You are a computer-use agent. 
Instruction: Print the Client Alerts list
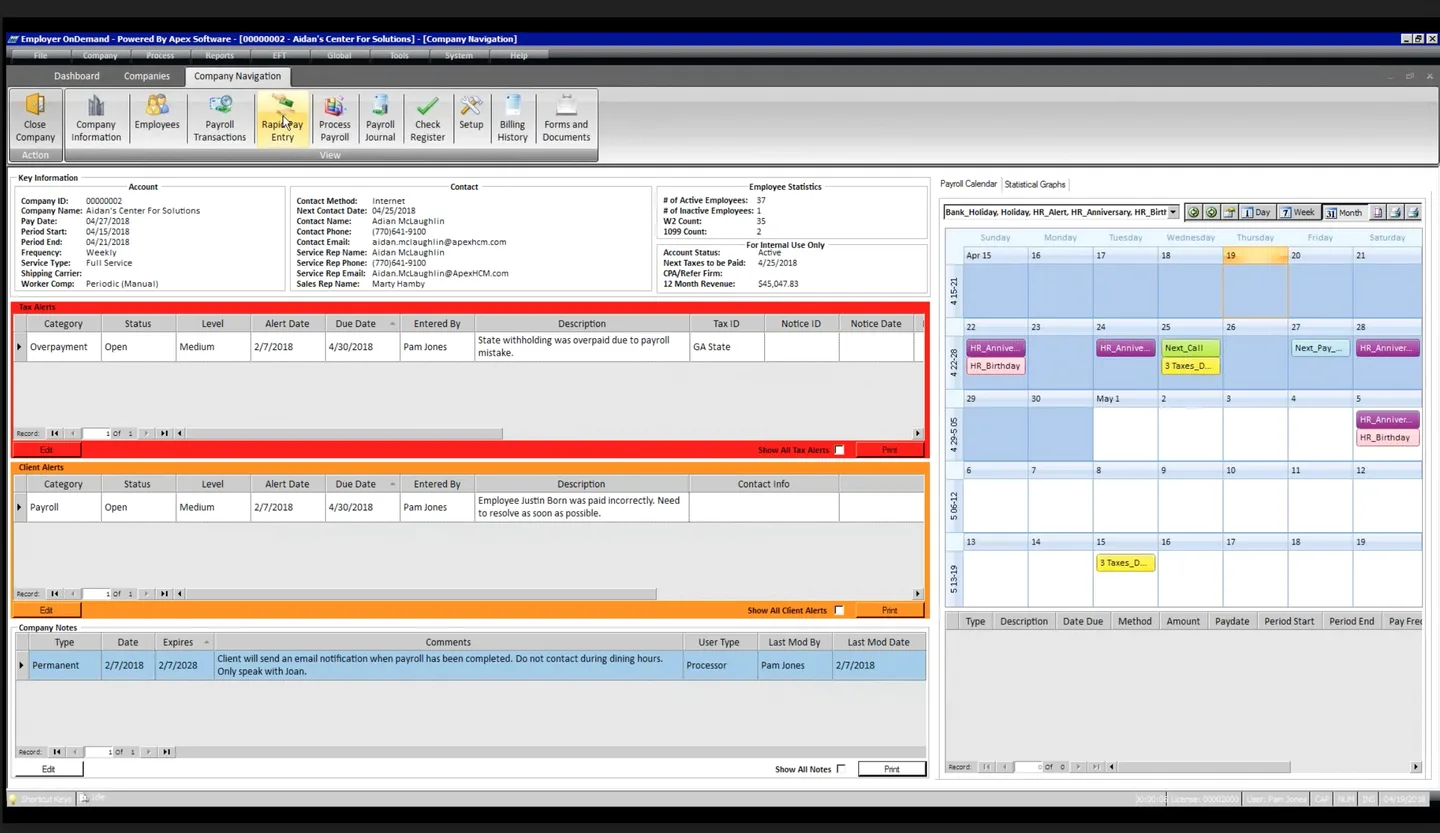coord(889,610)
